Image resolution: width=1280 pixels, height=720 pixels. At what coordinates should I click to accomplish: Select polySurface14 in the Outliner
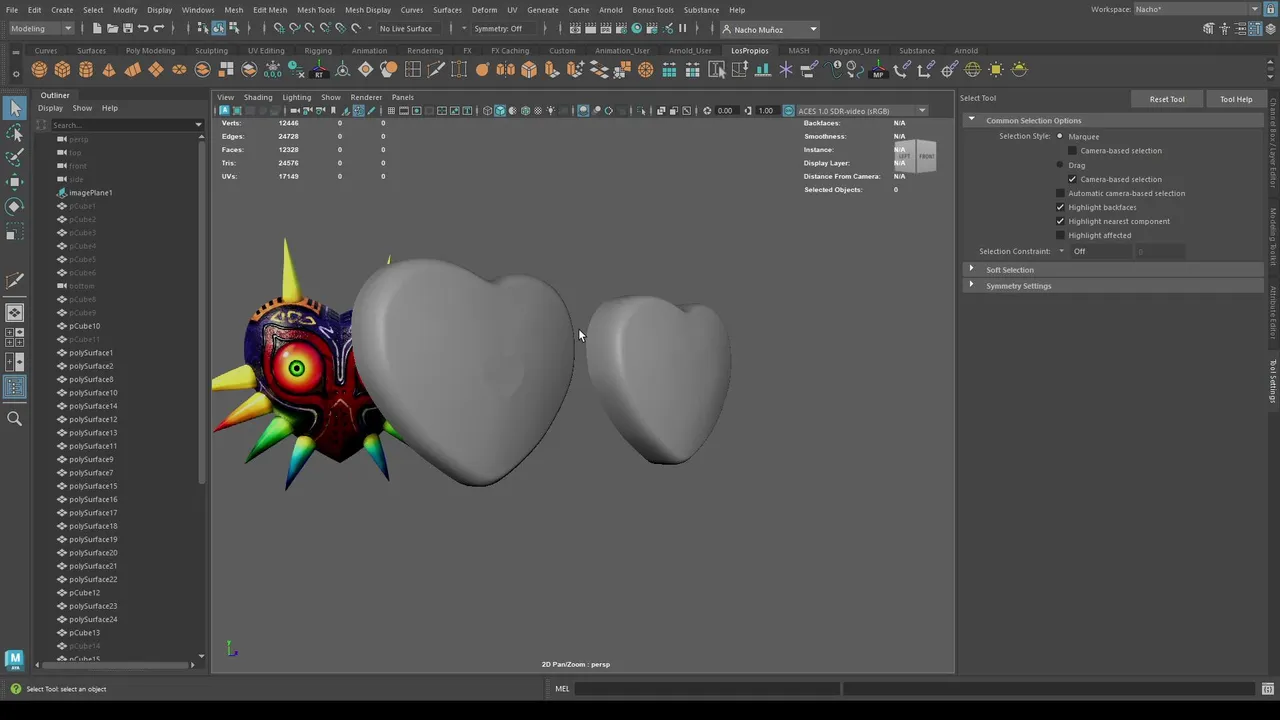93,406
